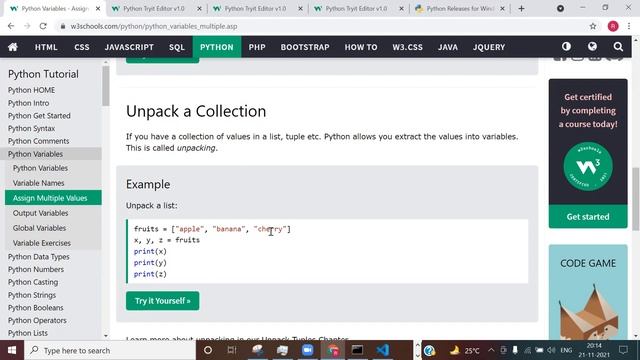Open the Chrome profile avatar
Viewport: 640px width, 360px height.
[613, 26]
